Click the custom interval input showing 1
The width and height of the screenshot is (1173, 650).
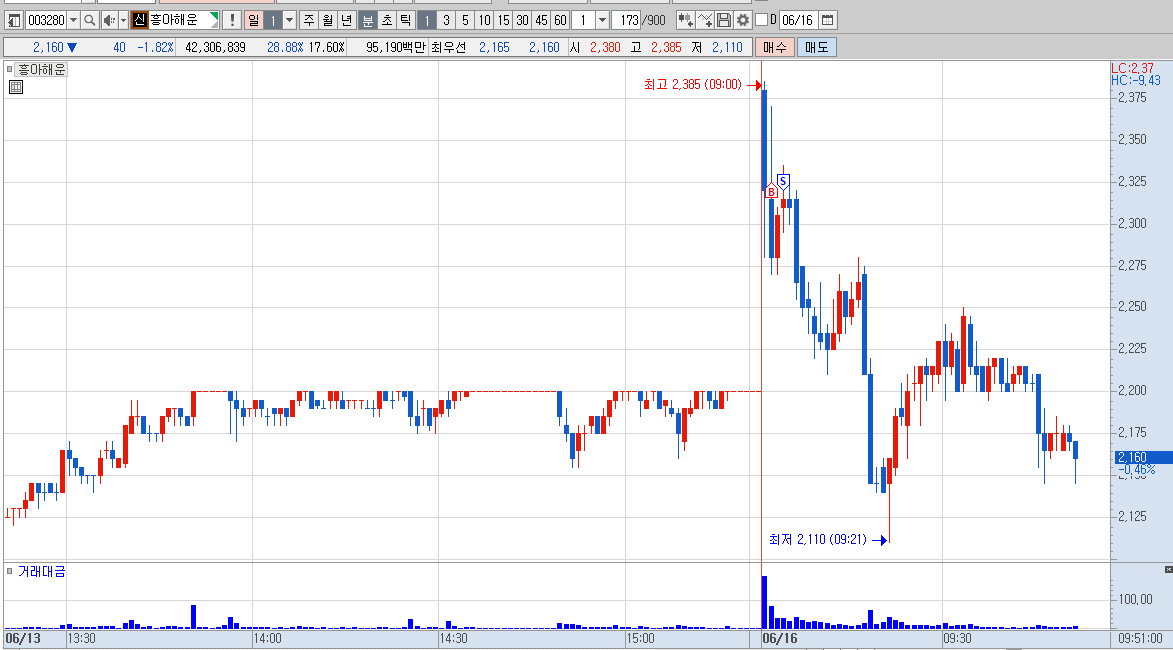click(584, 20)
